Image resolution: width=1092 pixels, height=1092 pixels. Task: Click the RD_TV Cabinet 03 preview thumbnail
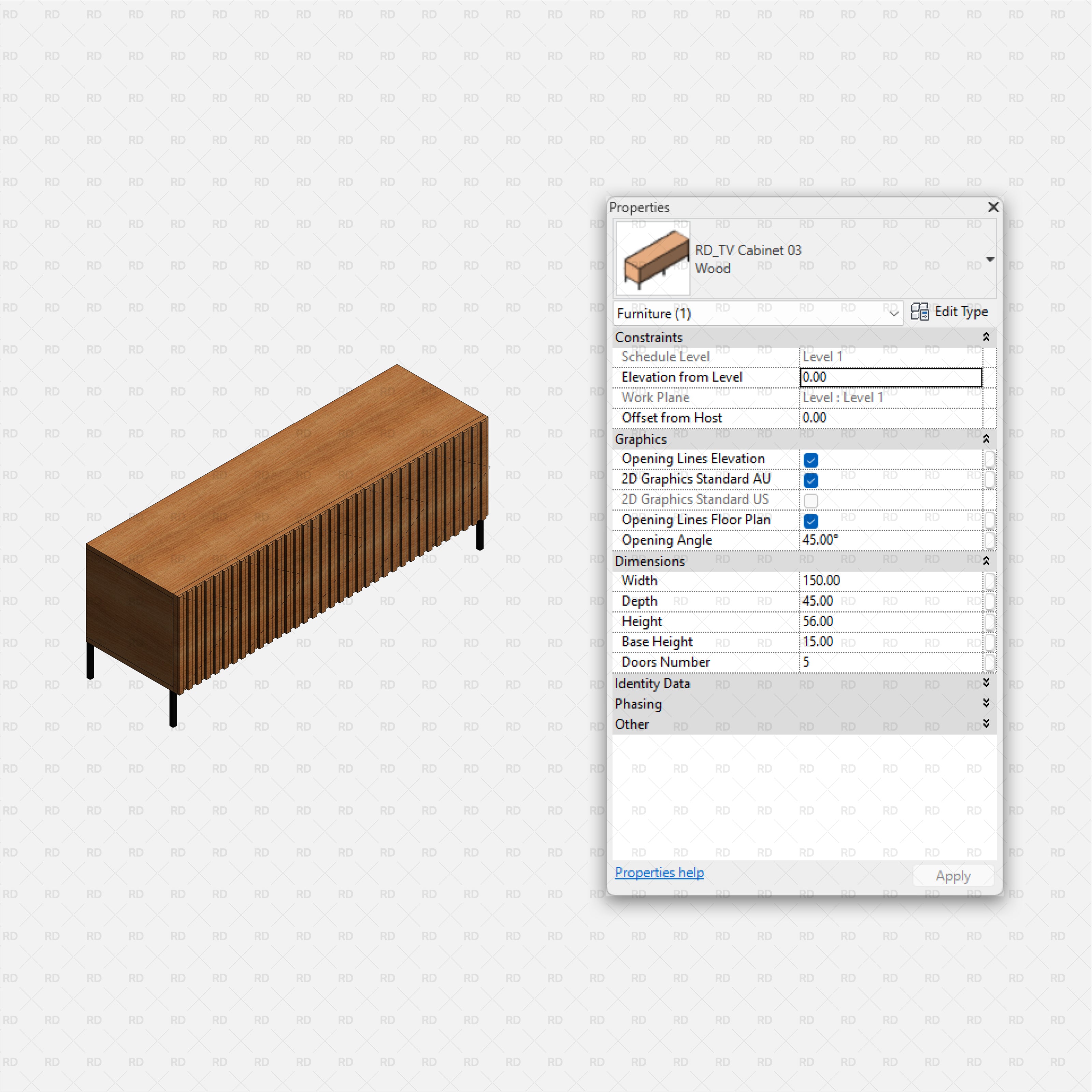(x=652, y=258)
